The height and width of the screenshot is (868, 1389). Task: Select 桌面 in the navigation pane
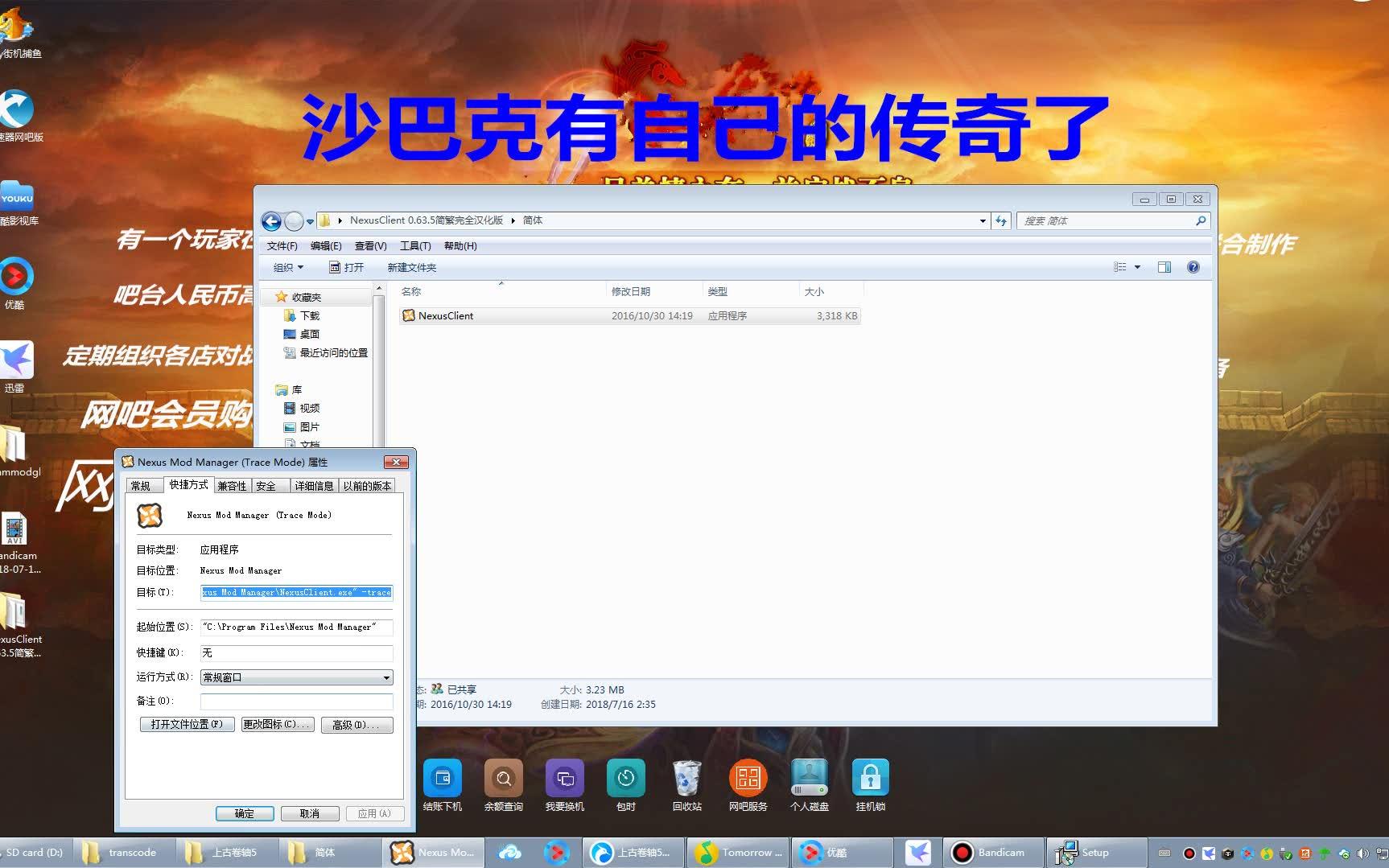click(x=302, y=334)
